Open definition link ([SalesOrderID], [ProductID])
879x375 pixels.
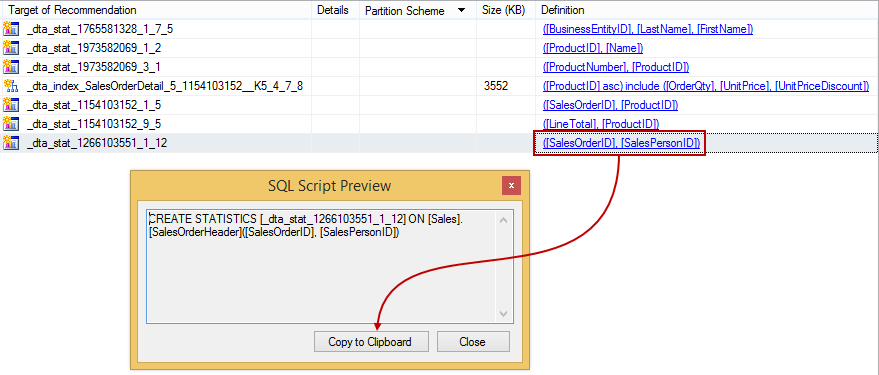click(610, 105)
